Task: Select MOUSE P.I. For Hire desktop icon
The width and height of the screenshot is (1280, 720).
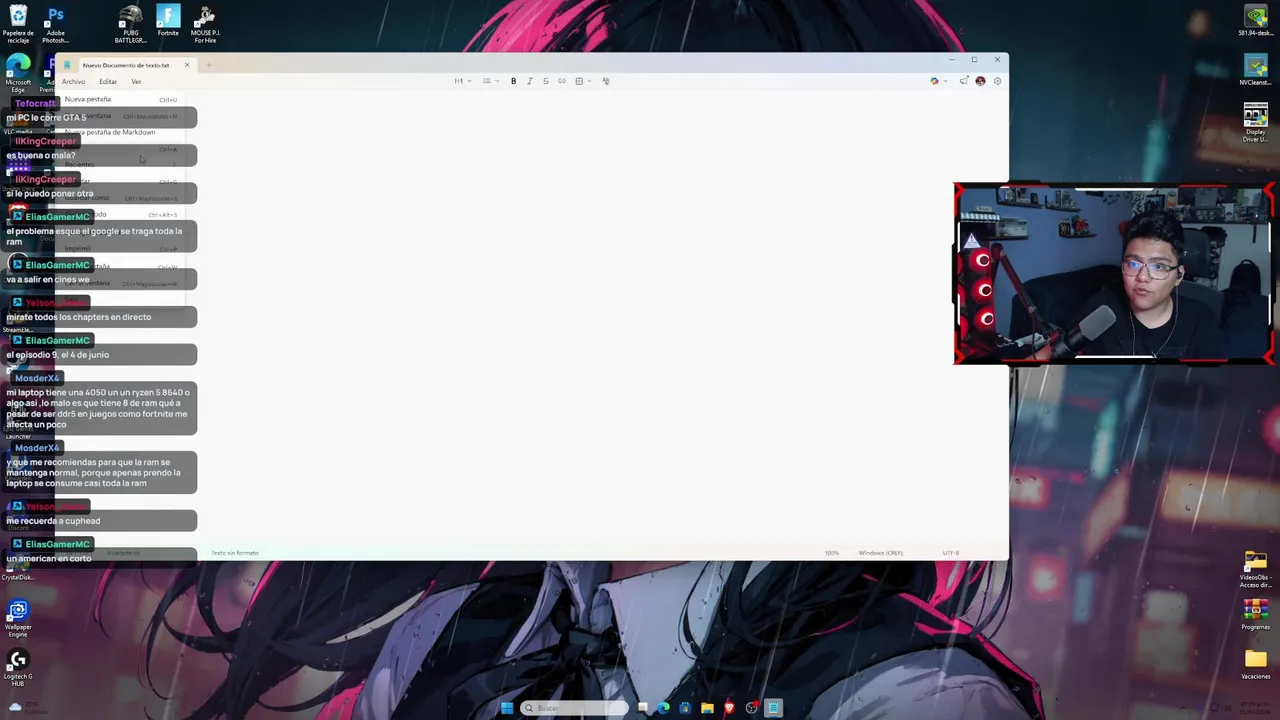Action: click(x=205, y=25)
